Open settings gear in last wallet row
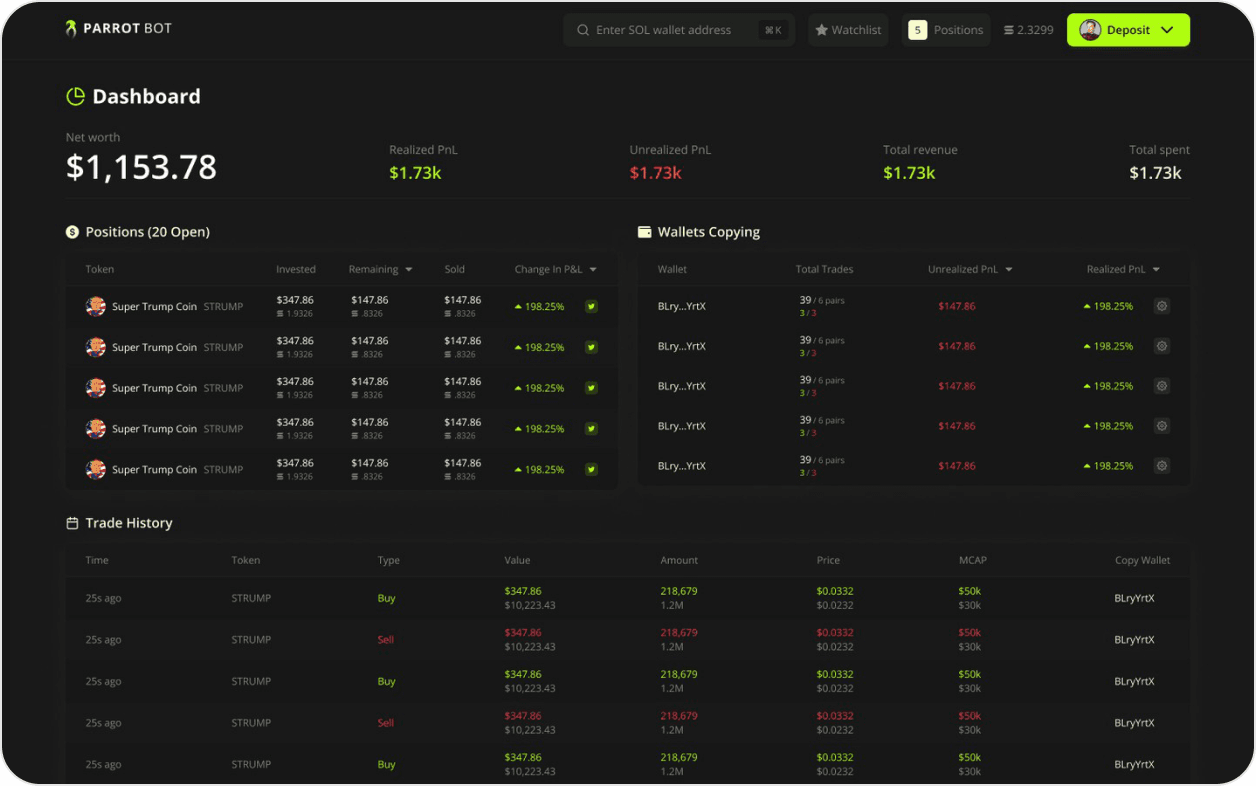The height and width of the screenshot is (786, 1256). [1162, 465]
